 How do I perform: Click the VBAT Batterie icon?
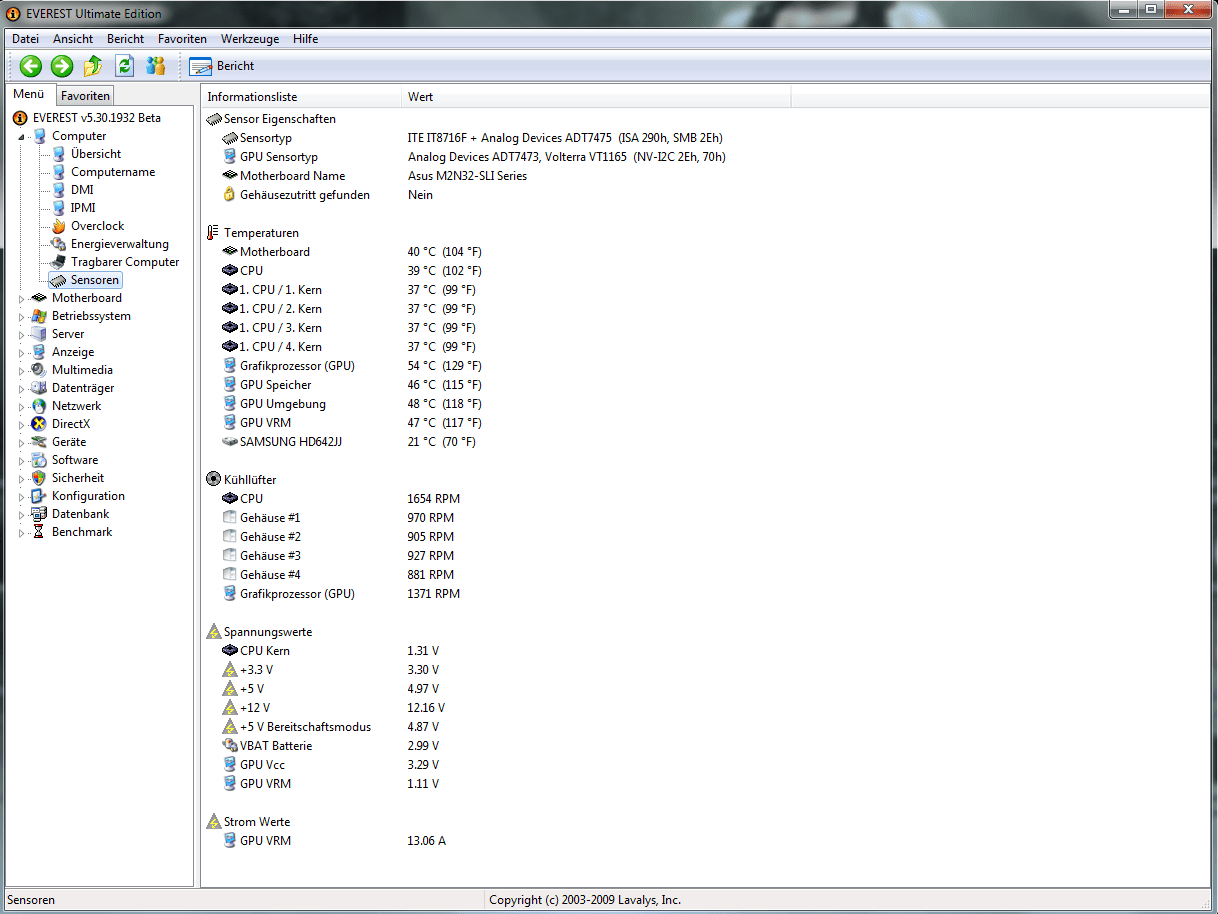(230, 746)
